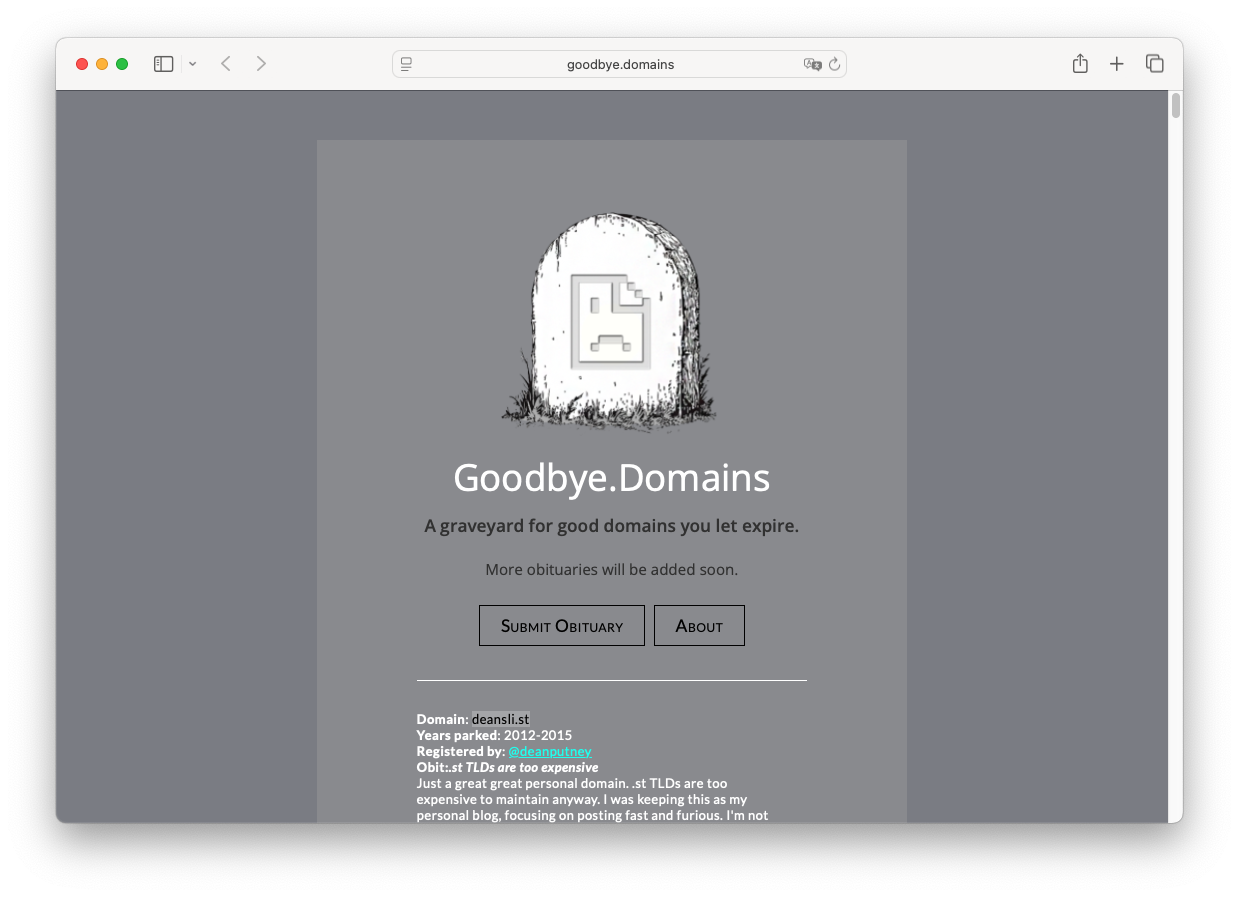Go back to the previous page

pos(226,64)
